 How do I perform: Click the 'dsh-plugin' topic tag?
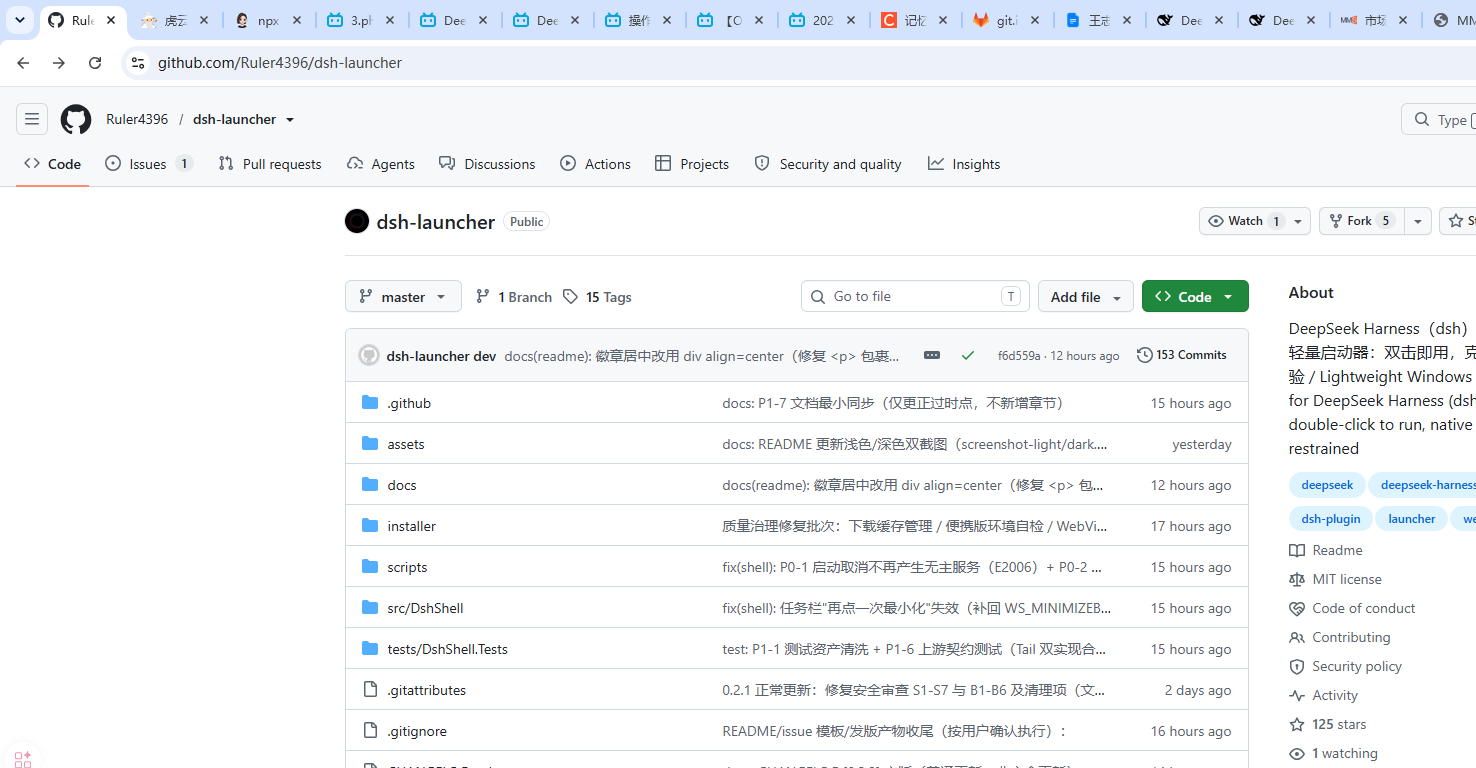pos(1331,519)
